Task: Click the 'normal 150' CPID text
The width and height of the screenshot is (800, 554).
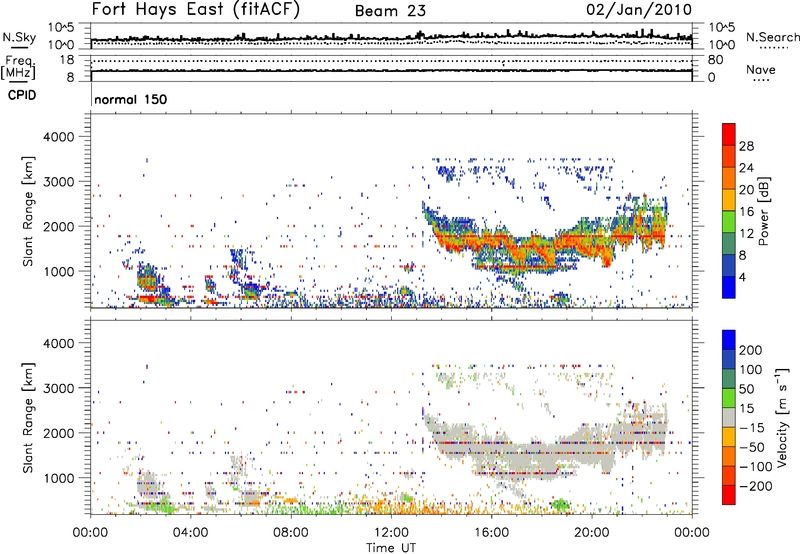Action: click(x=131, y=99)
